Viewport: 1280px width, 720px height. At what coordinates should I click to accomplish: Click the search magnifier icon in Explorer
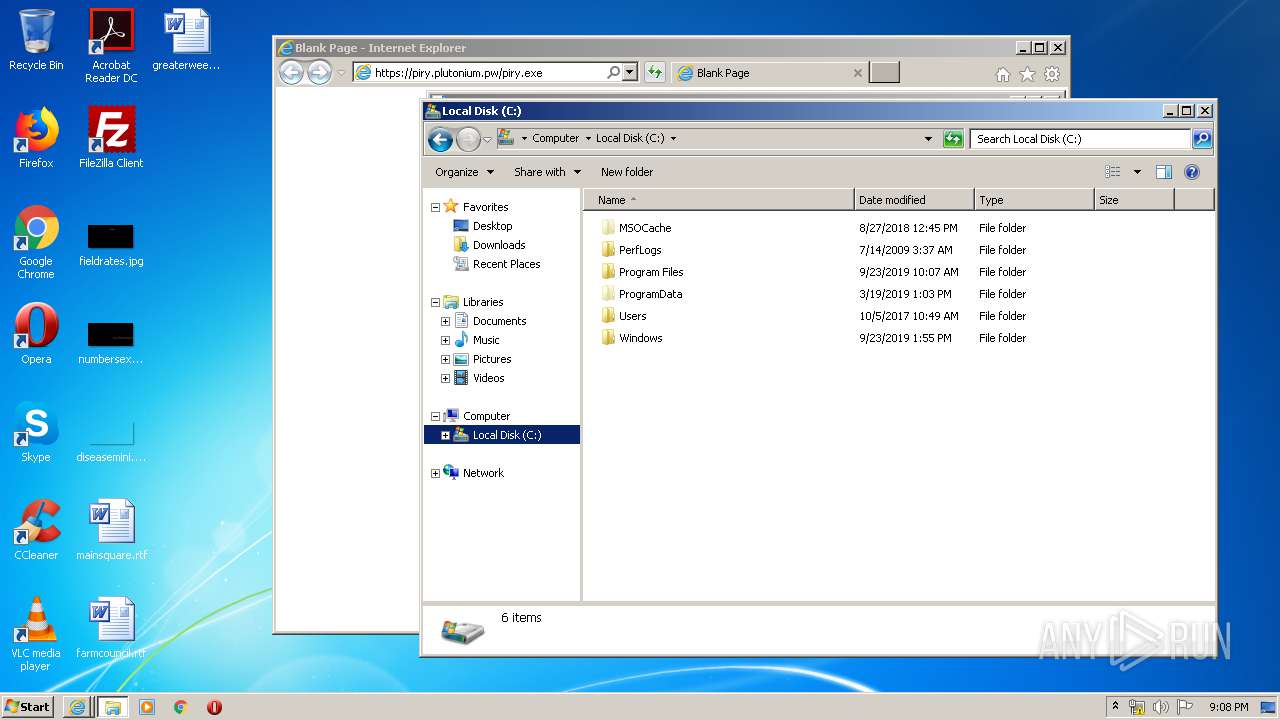click(1202, 139)
